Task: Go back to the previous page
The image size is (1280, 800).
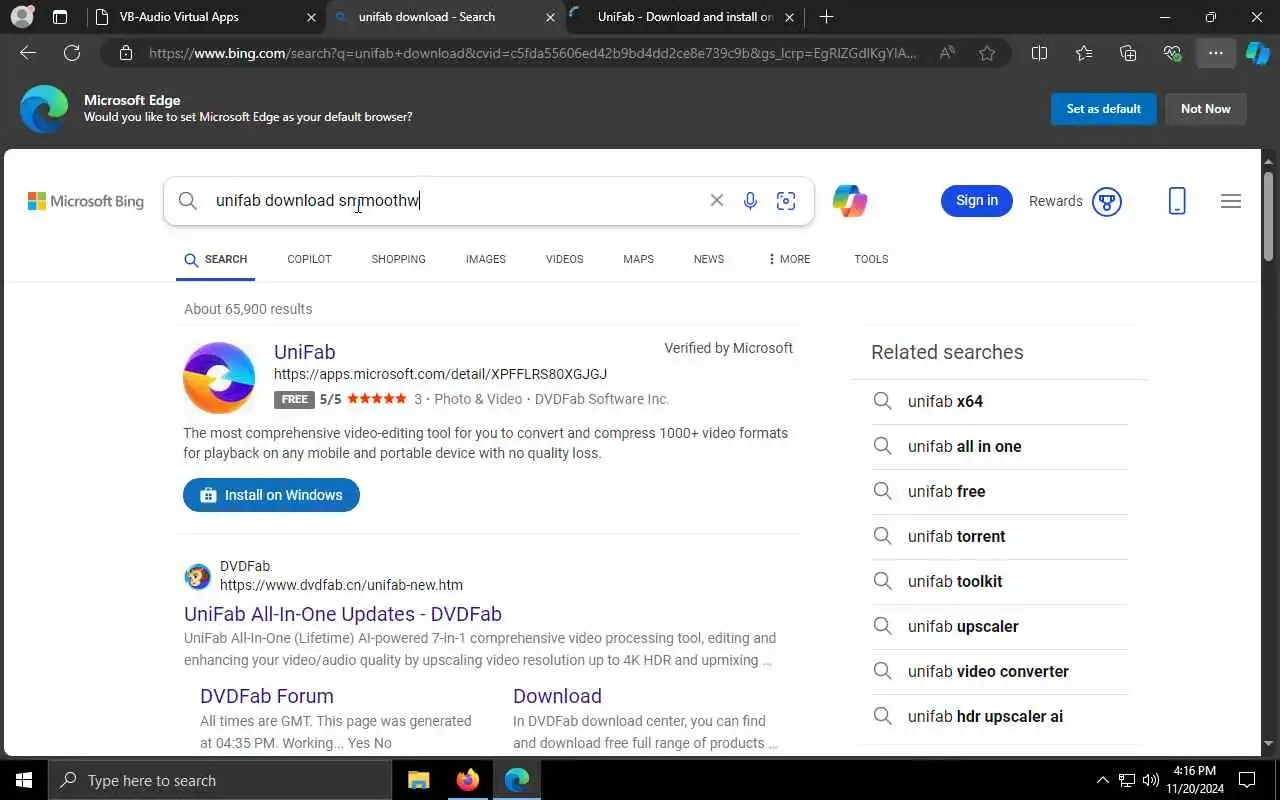Action: [x=28, y=53]
